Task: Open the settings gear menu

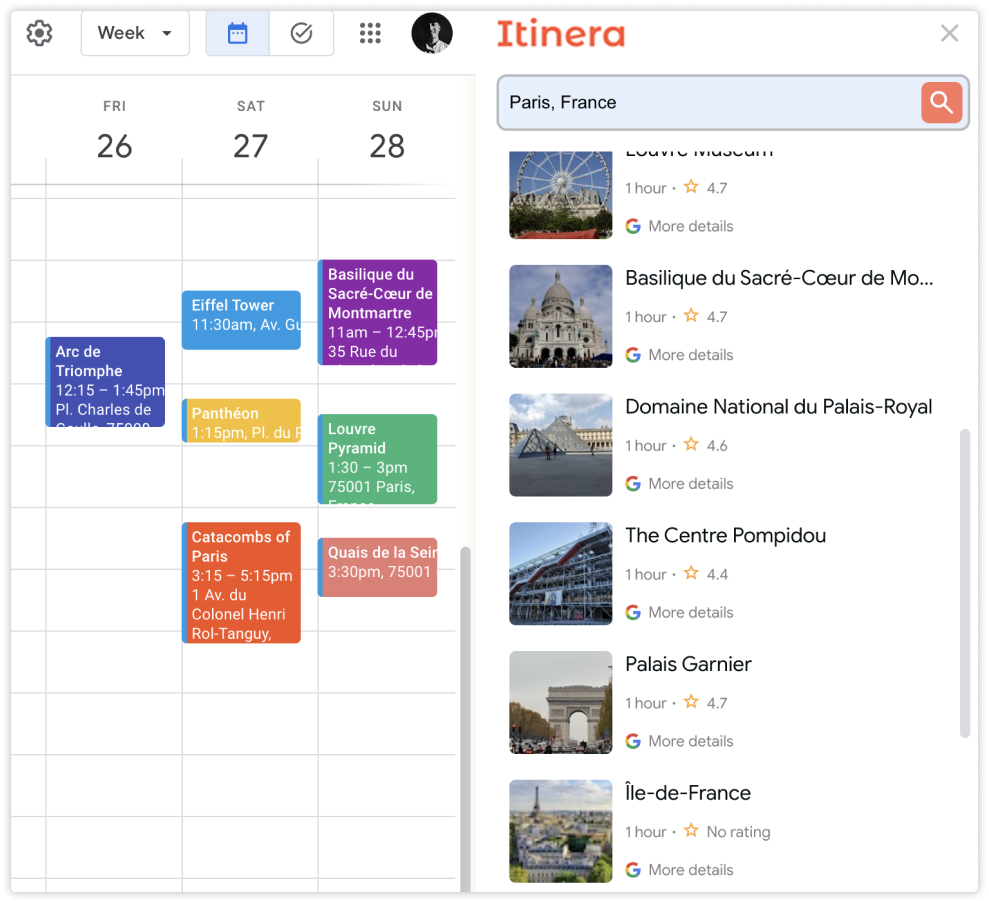Action: tap(39, 33)
